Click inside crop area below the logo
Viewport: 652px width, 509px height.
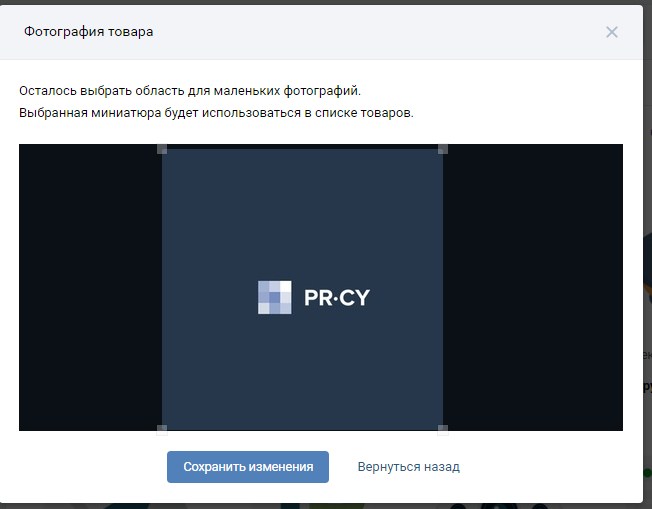(302, 375)
